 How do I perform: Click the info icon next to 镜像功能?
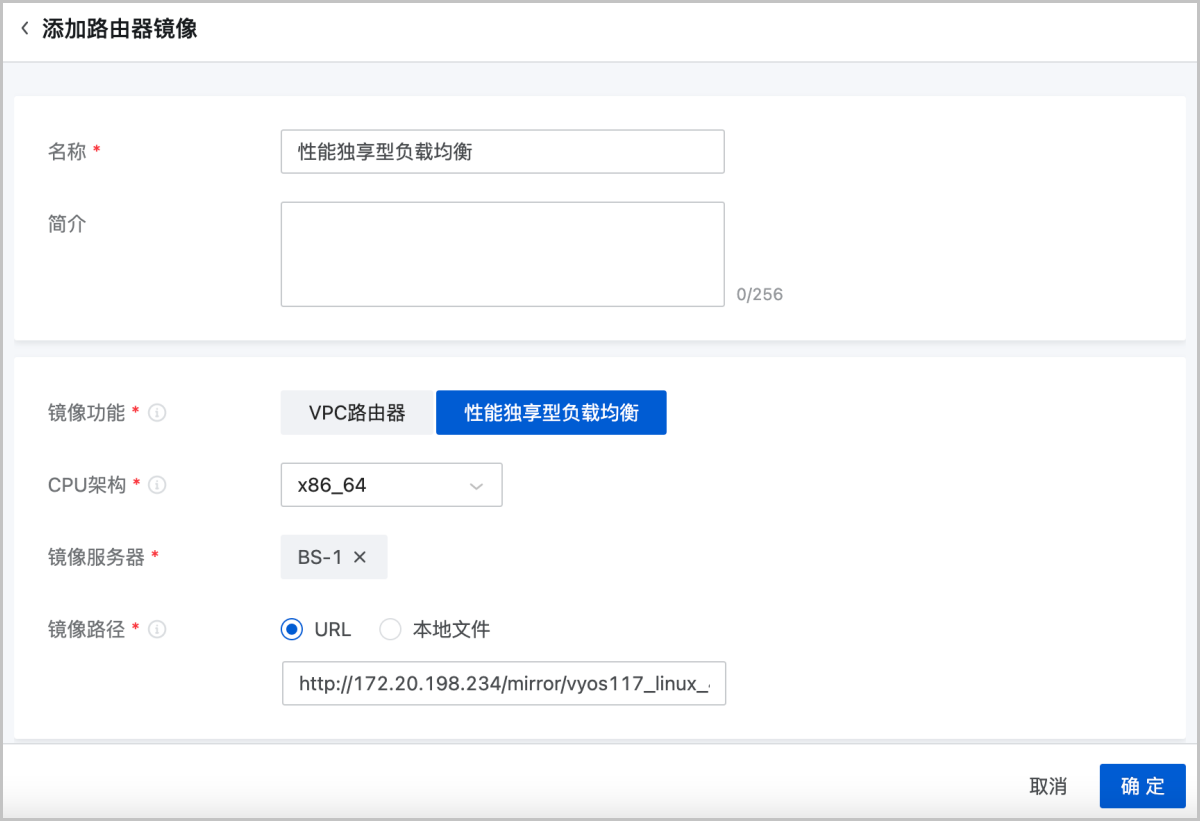156,412
